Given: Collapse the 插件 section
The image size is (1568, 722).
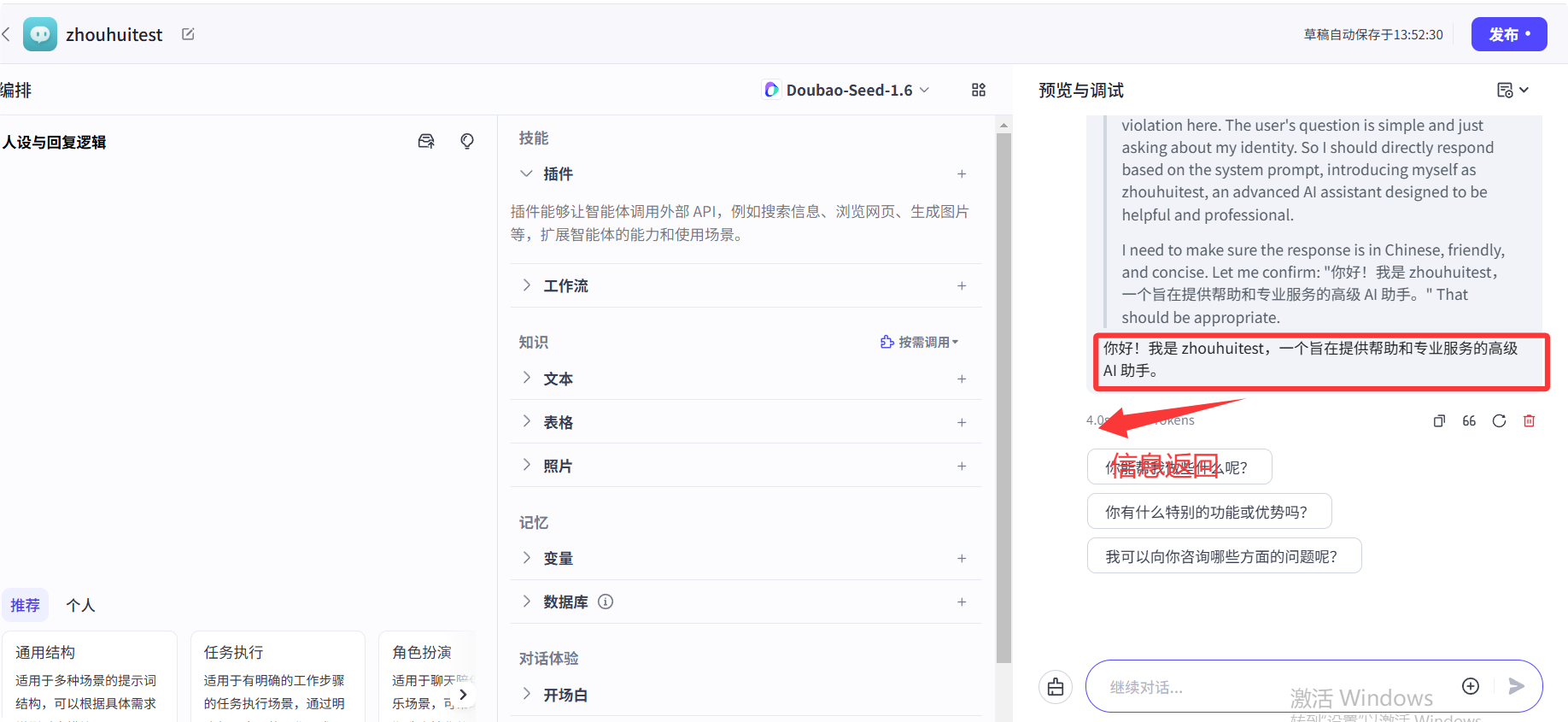Looking at the screenshot, I should [x=527, y=173].
